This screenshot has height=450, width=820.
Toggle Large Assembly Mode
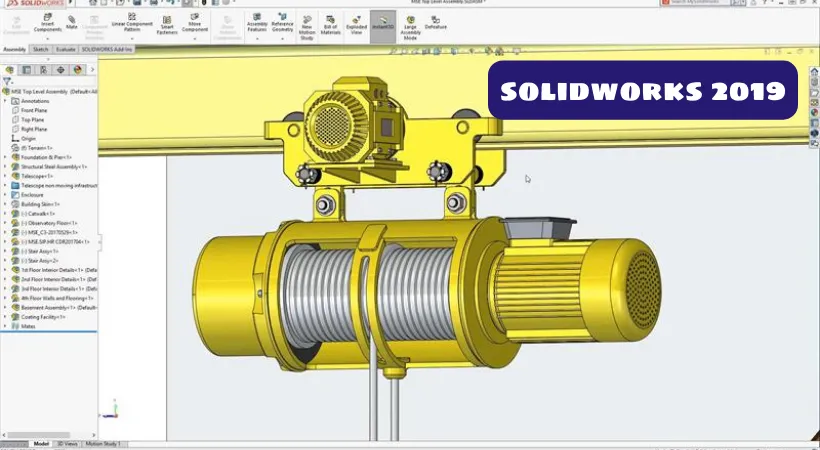tap(411, 28)
